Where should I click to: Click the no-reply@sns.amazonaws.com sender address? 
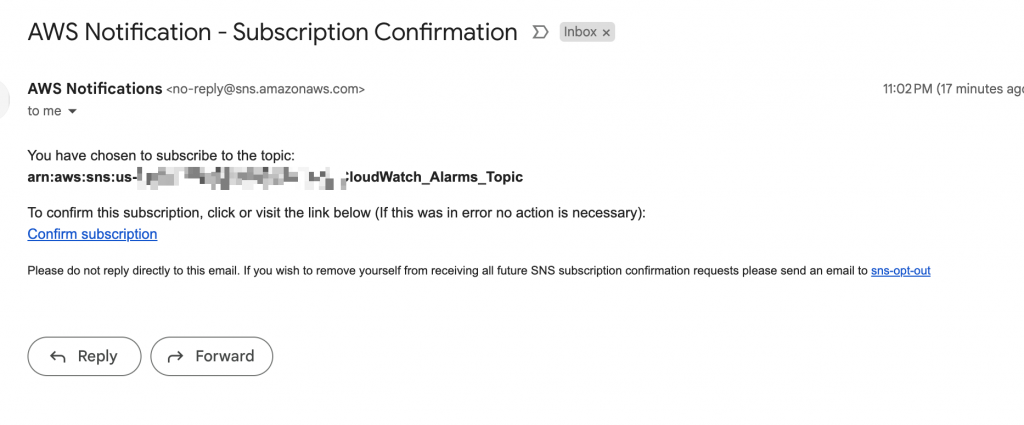point(265,89)
